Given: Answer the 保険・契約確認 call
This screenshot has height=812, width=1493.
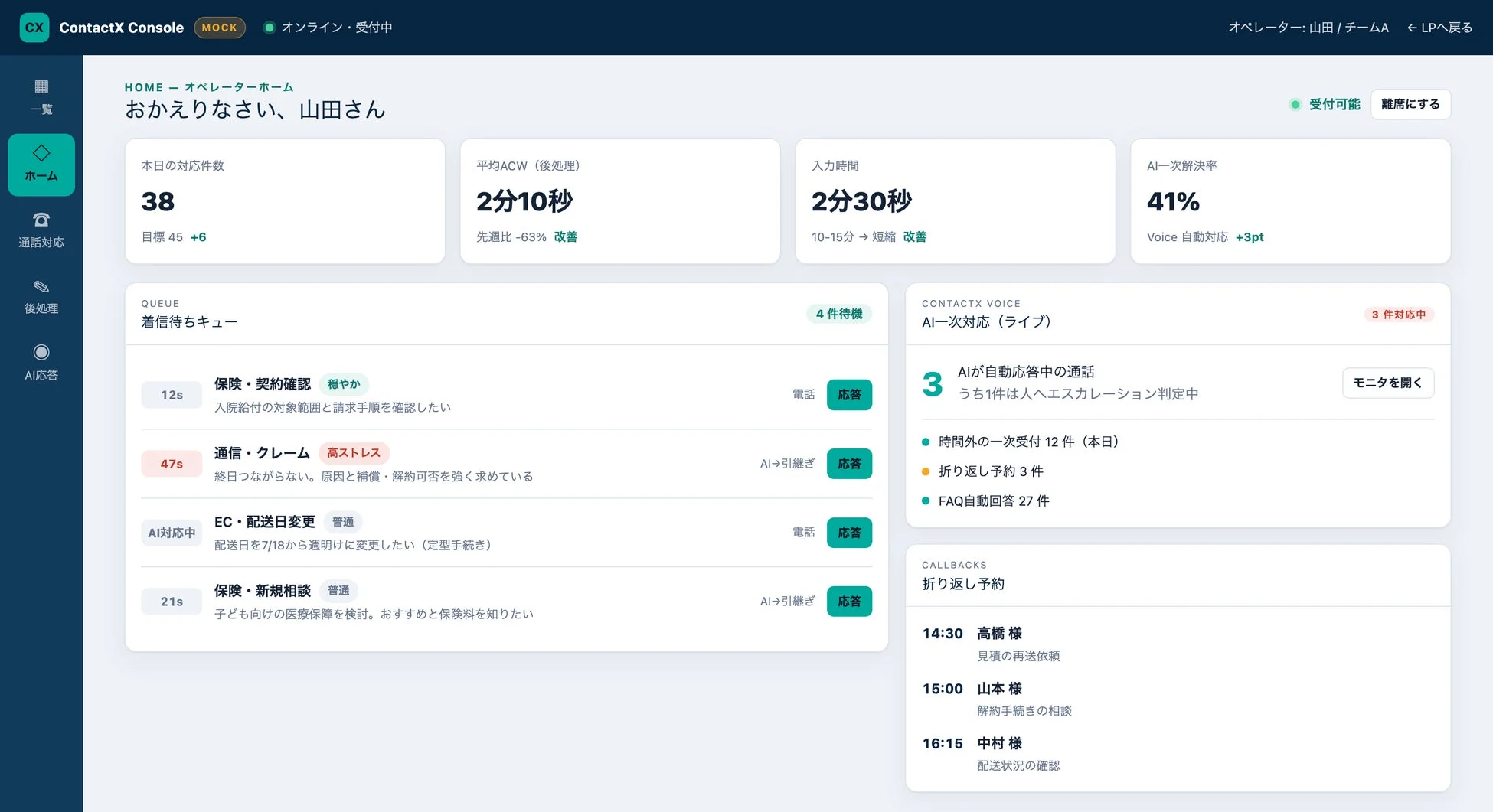Looking at the screenshot, I should 849,395.
